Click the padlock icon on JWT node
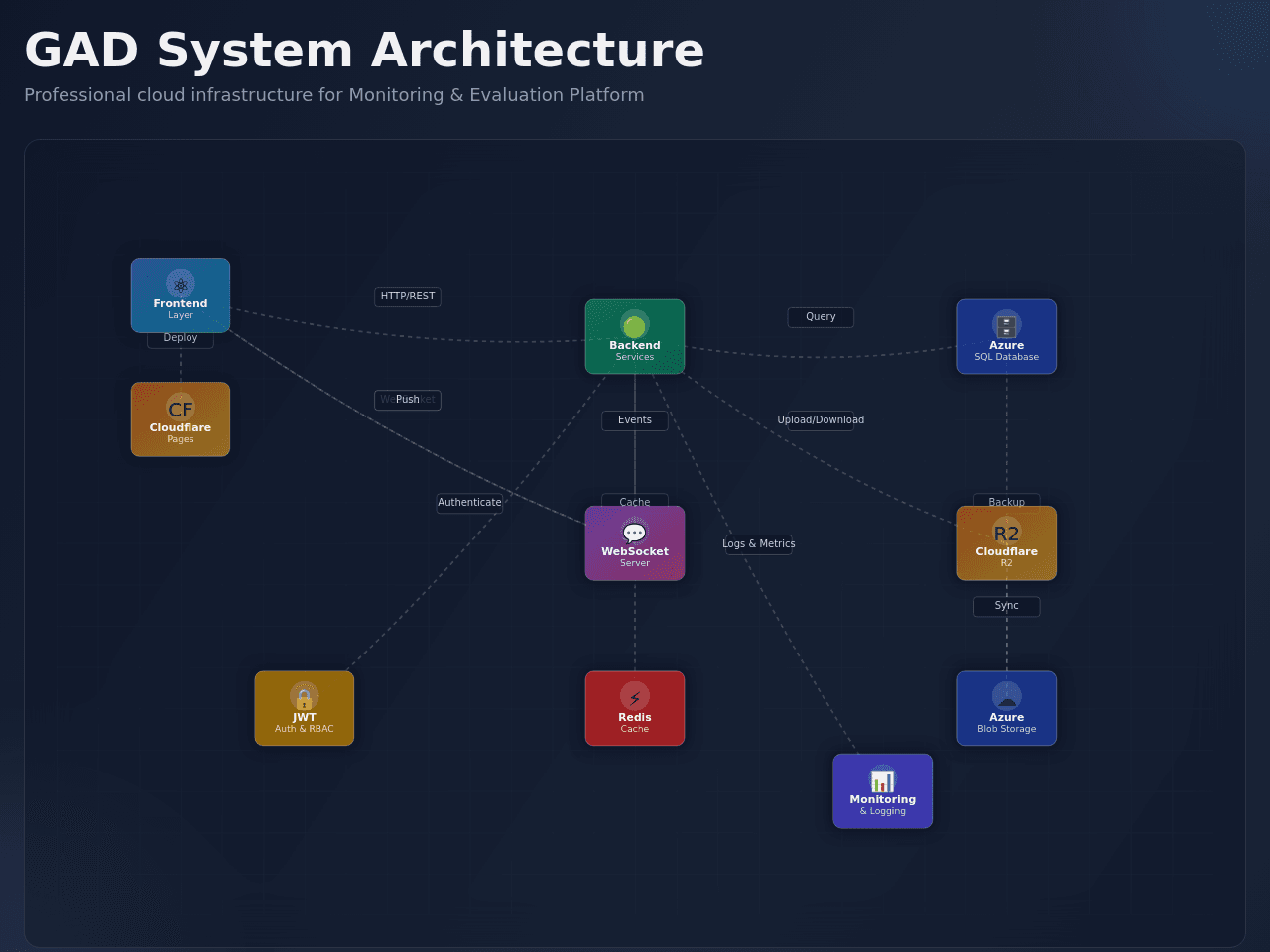This screenshot has width=1270, height=952. pyautogui.click(x=305, y=697)
